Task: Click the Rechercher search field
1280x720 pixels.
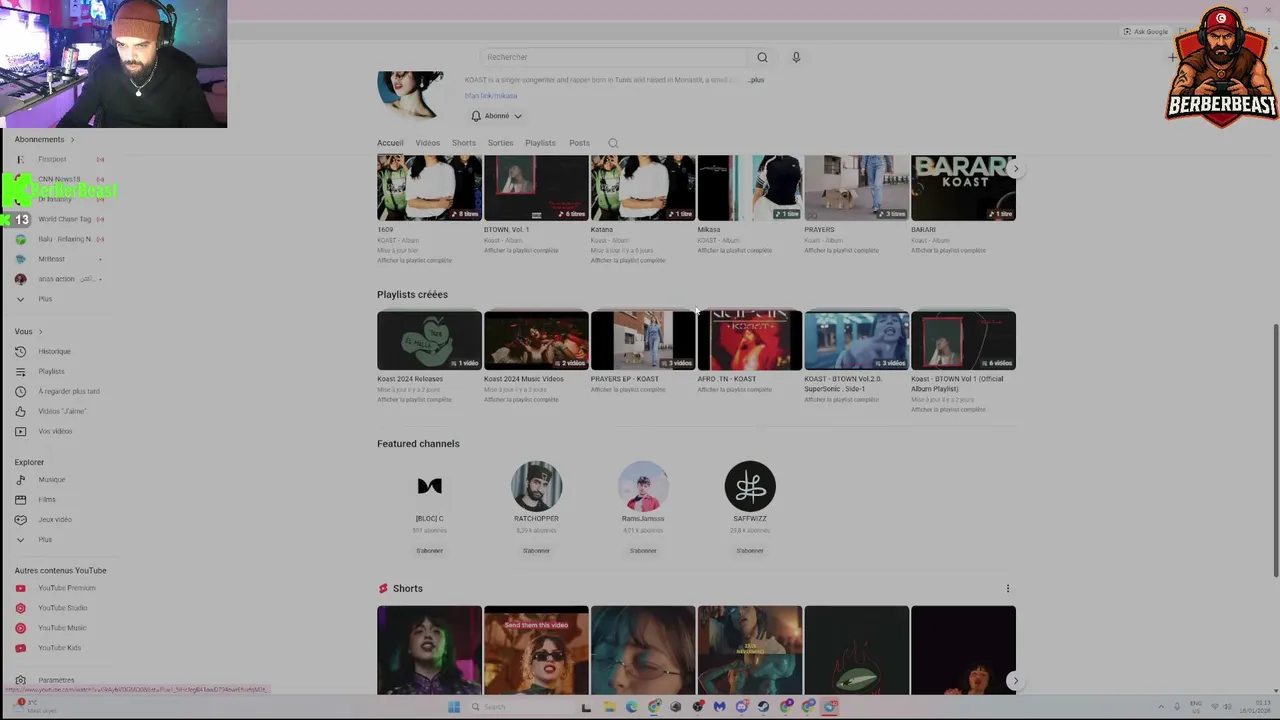Action: (612, 57)
